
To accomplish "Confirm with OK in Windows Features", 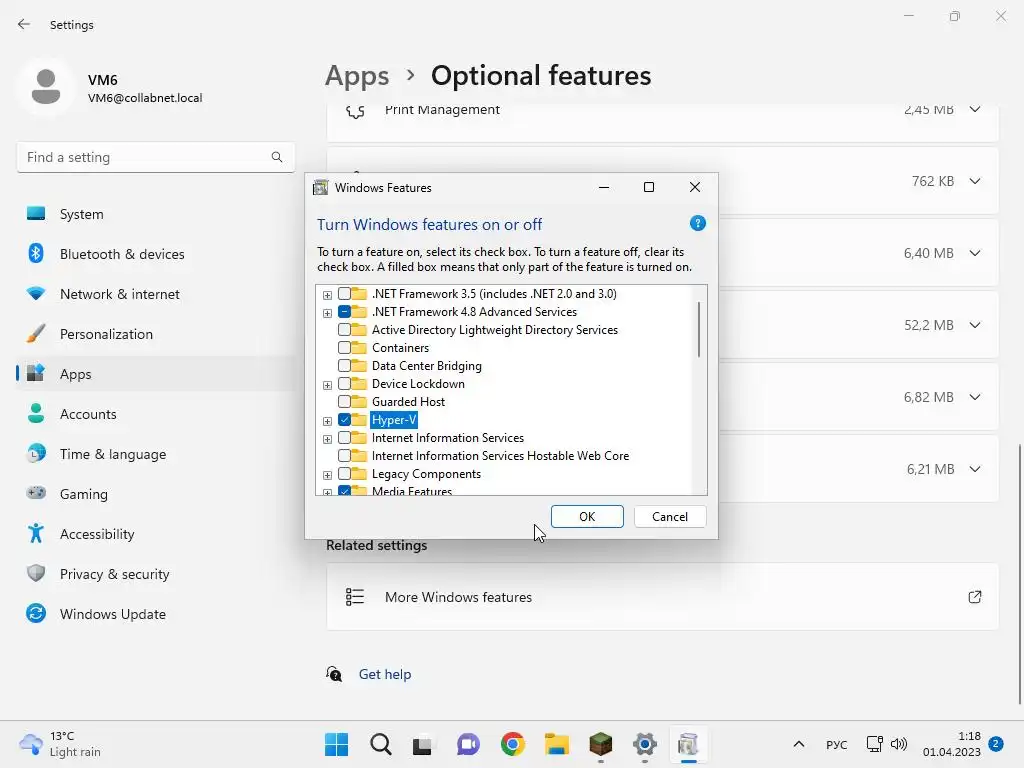I will click(587, 517).
